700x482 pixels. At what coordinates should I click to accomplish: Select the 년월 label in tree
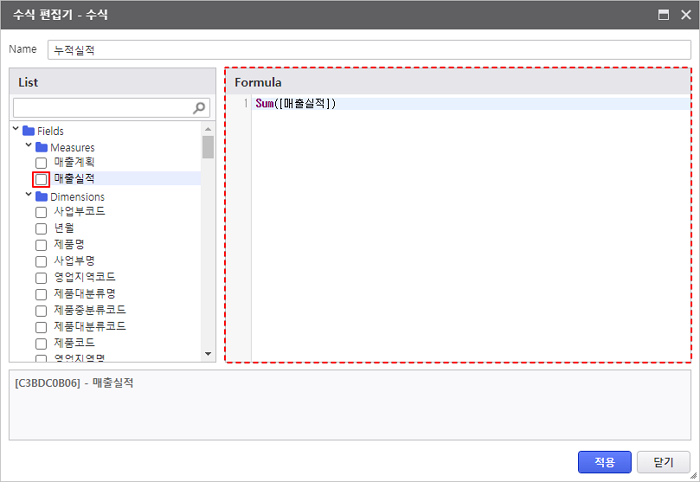[x=64, y=228]
